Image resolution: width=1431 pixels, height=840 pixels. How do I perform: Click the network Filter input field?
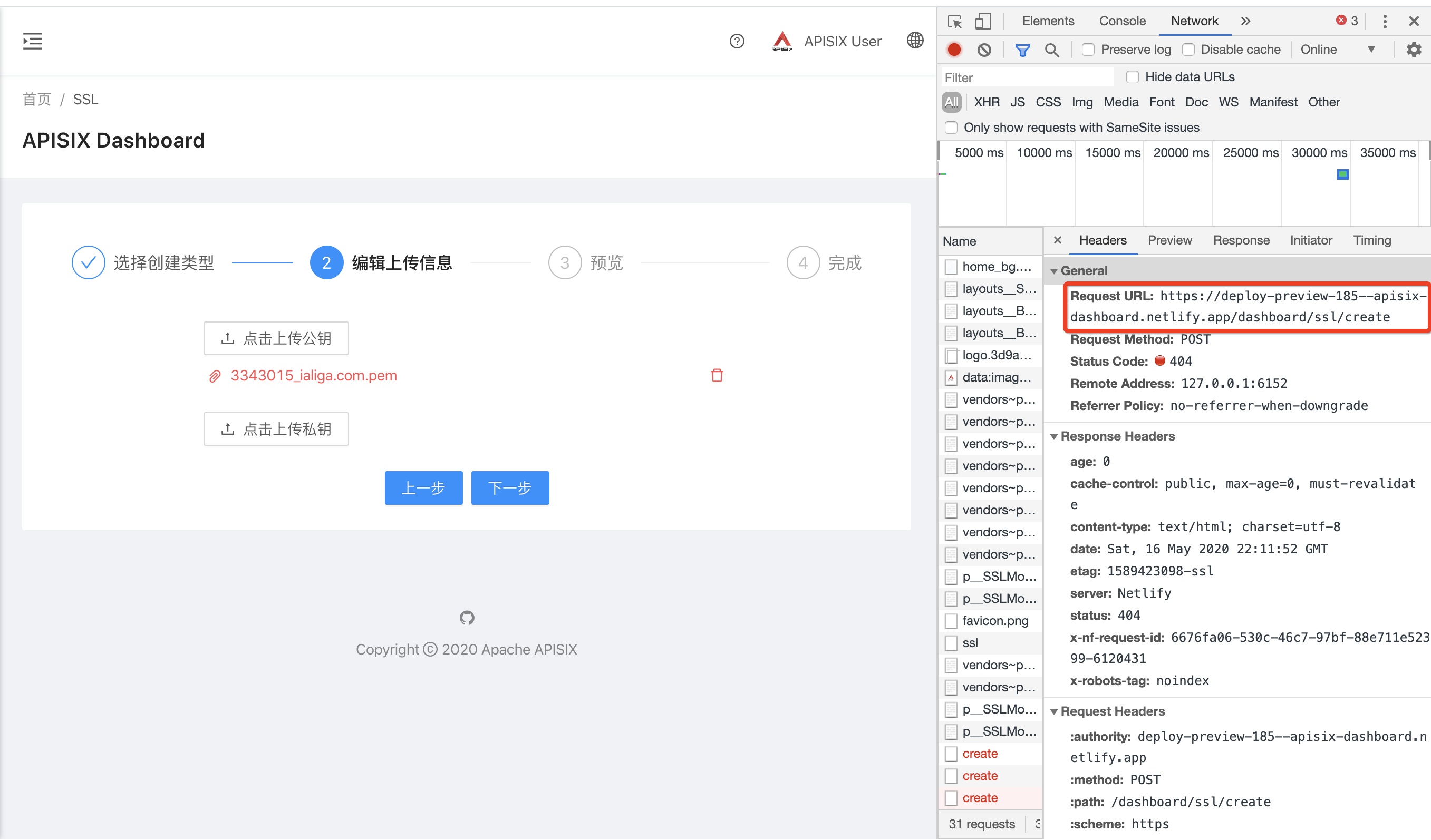1026,77
